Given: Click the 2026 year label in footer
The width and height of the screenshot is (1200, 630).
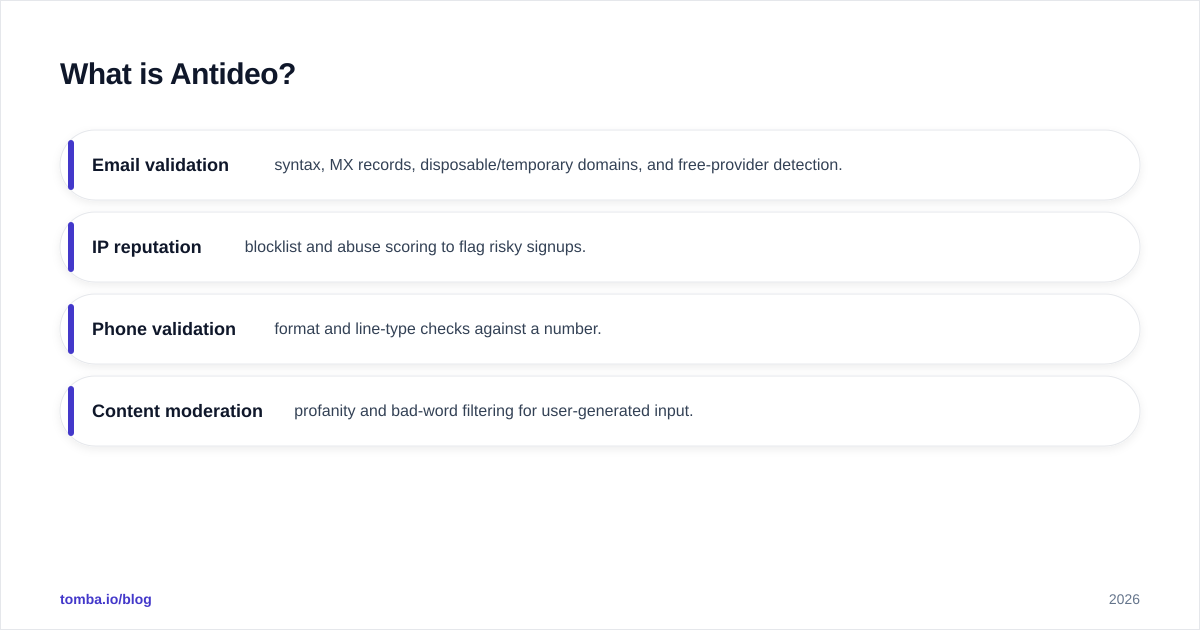Looking at the screenshot, I should (1124, 599).
